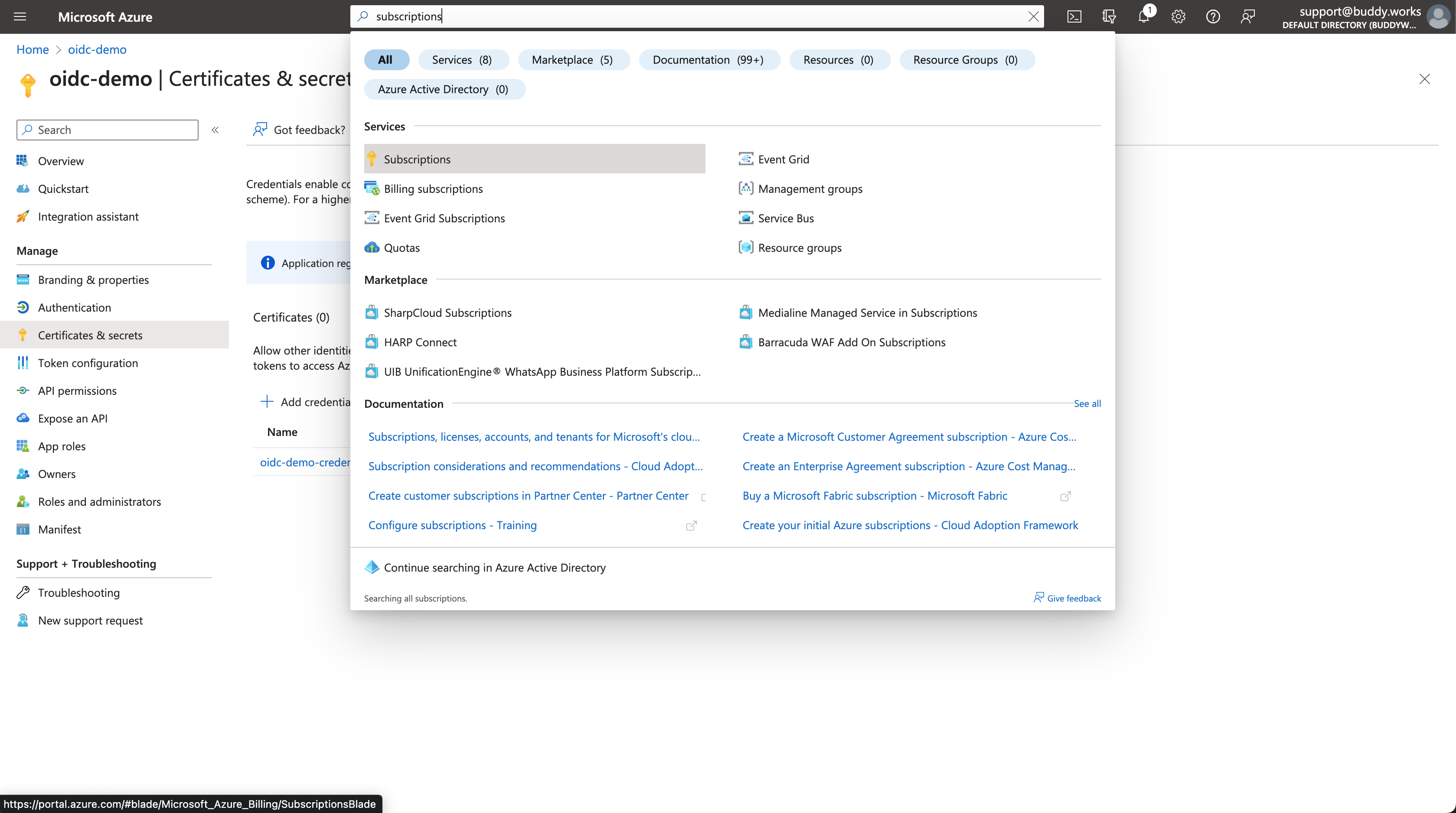Close the oidc-demo blade
1456x813 pixels.
1424,79
